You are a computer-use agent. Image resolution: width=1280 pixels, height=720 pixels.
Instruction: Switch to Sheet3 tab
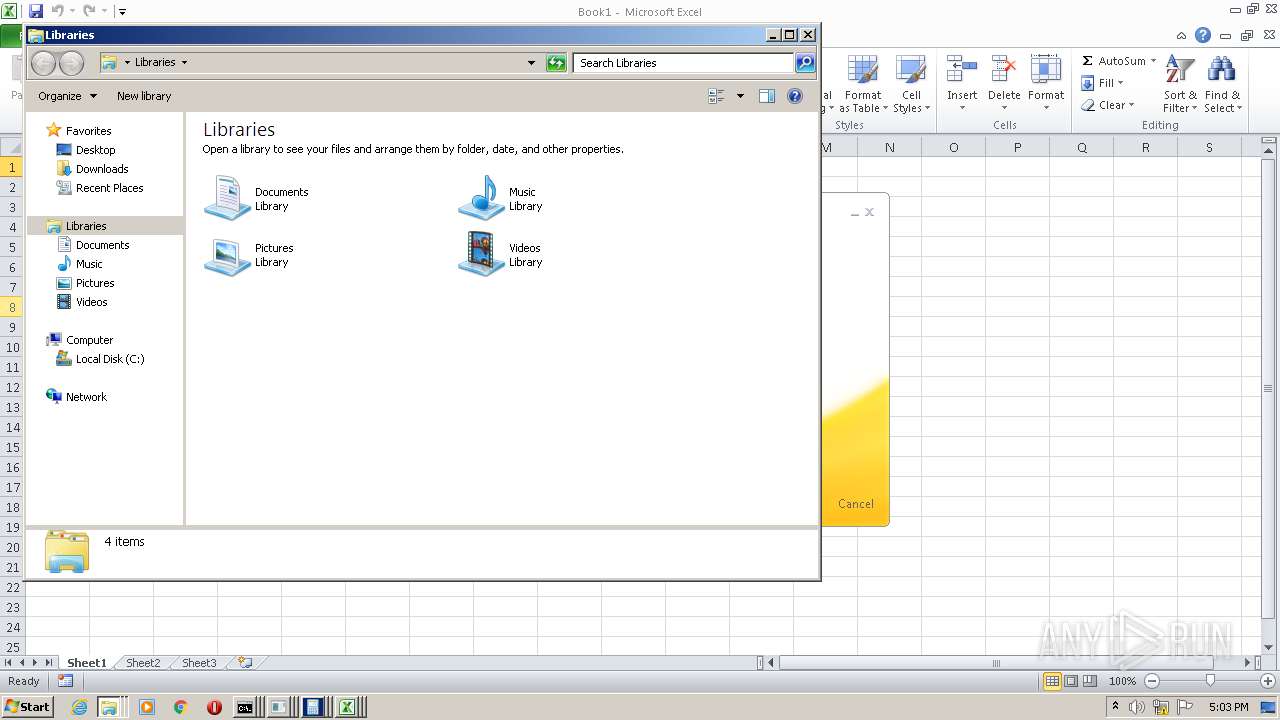[199, 663]
